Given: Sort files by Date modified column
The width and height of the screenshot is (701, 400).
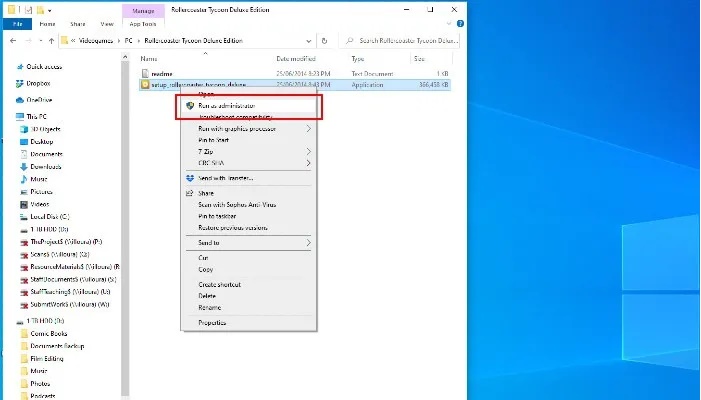Looking at the screenshot, I should [296, 59].
